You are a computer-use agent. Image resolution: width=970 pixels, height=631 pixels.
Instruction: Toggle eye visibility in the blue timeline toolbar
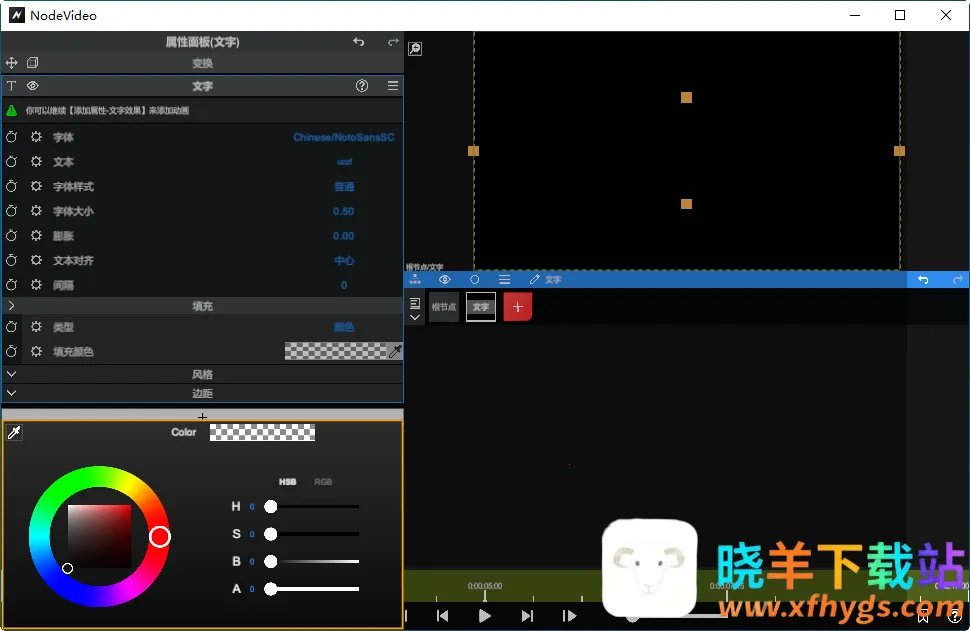(445, 280)
